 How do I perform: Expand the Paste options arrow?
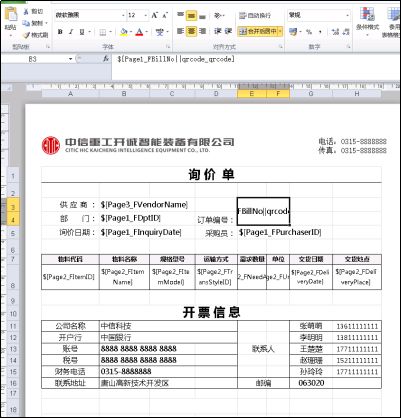click(x=11, y=35)
